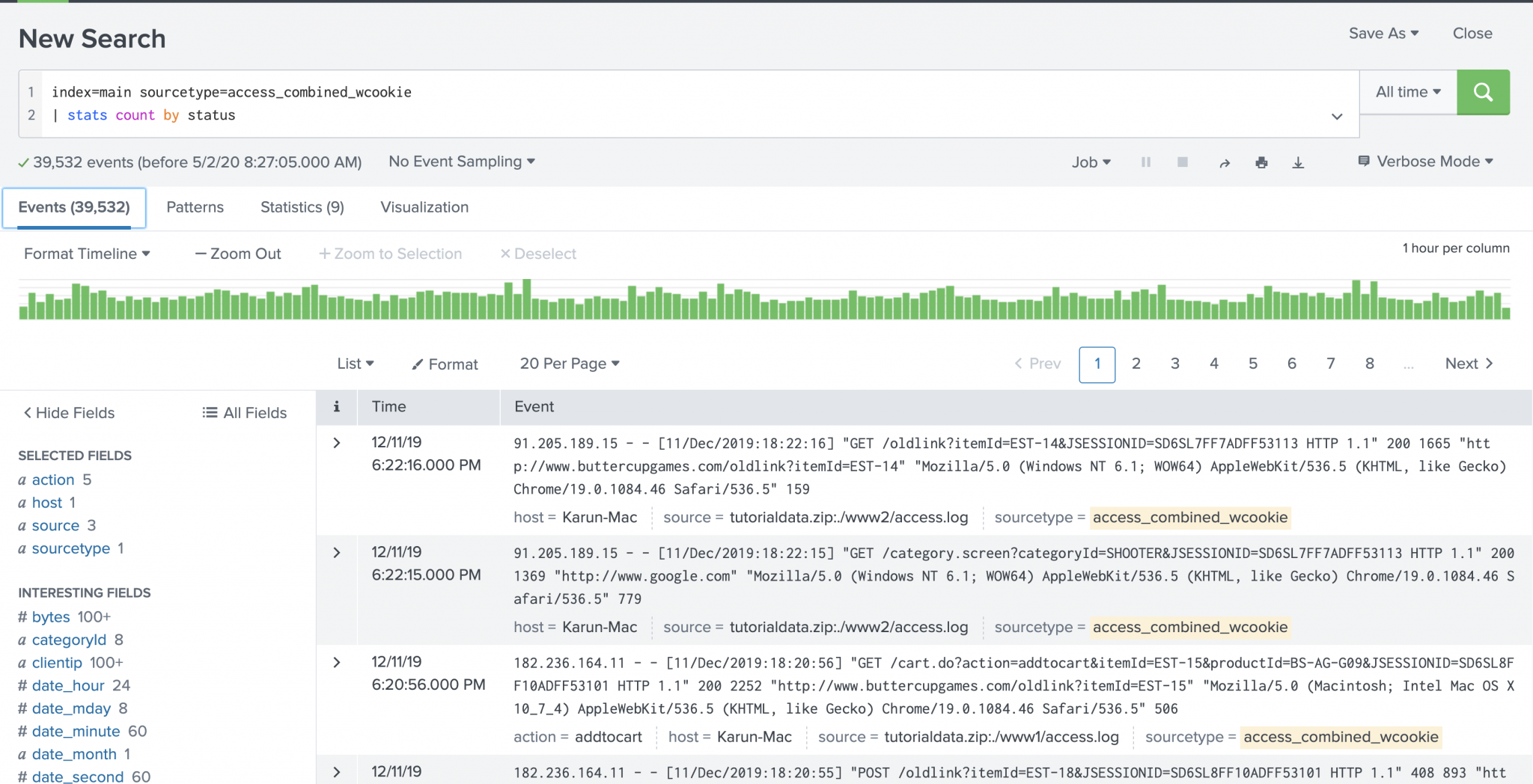Screen dimensions: 1533x784
Task: Expand the 6:22:16.000 PM event
Action: tap(337, 443)
